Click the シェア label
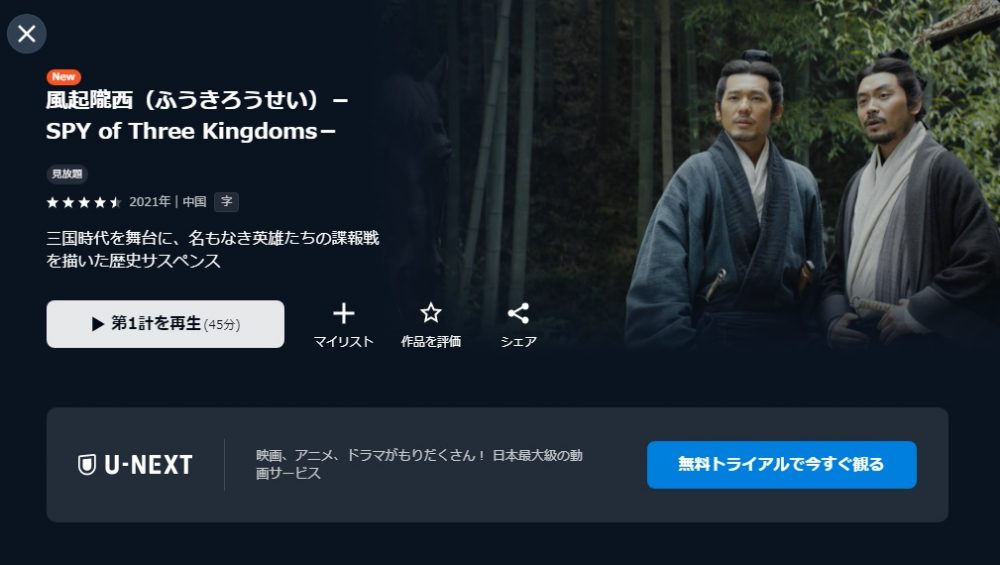1000x565 pixels. [518, 342]
